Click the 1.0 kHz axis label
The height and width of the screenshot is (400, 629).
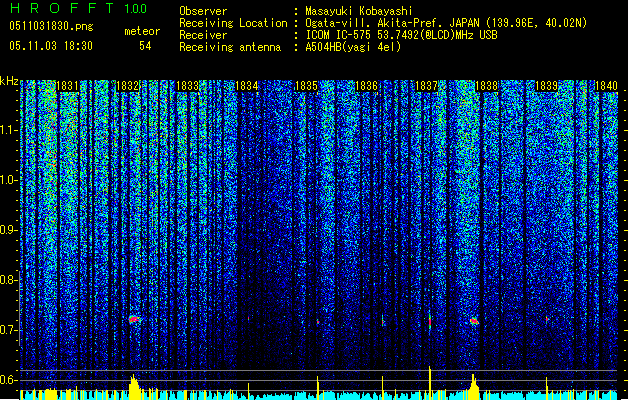[9, 180]
